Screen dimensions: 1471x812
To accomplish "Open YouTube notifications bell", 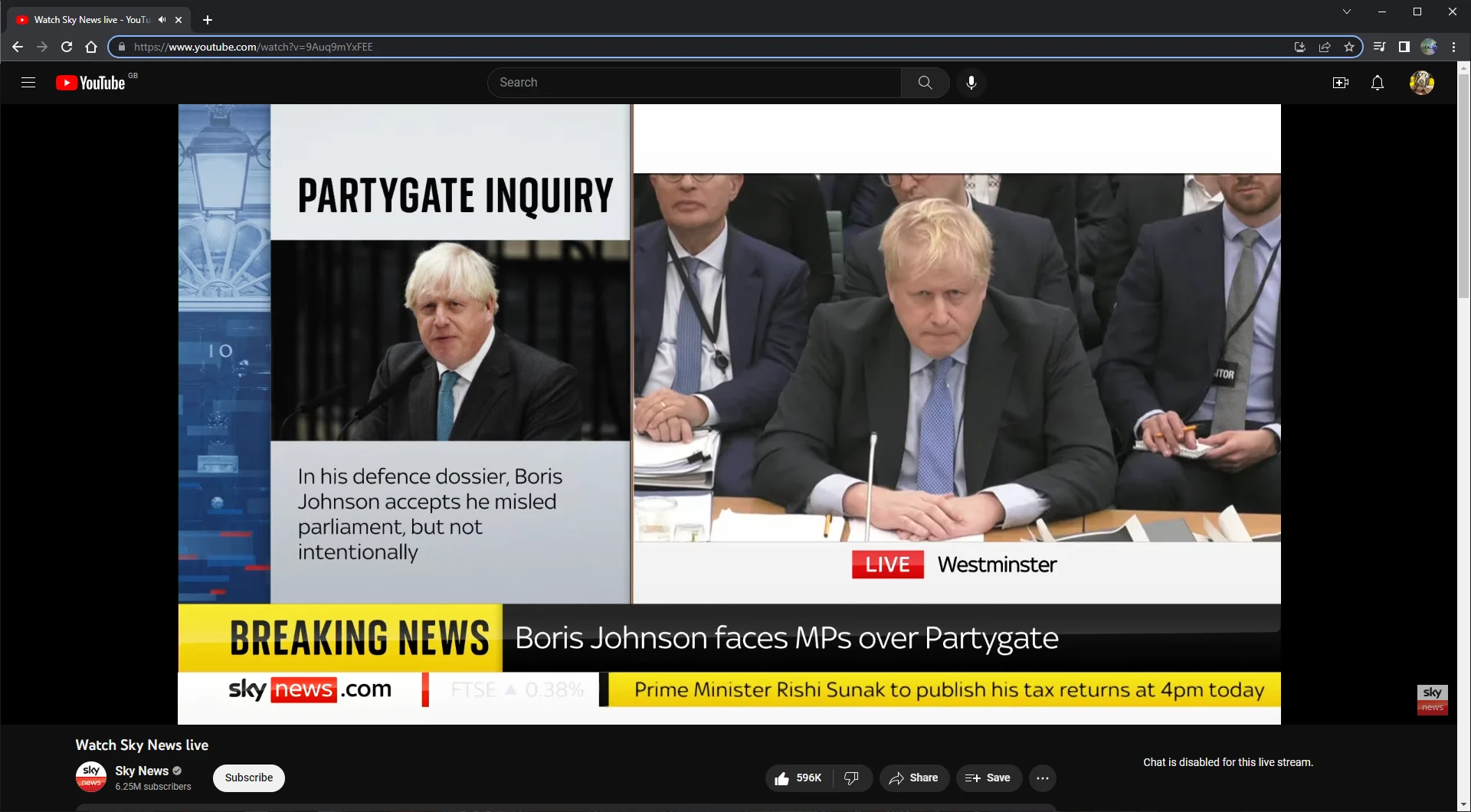I will click(x=1378, y=83).
